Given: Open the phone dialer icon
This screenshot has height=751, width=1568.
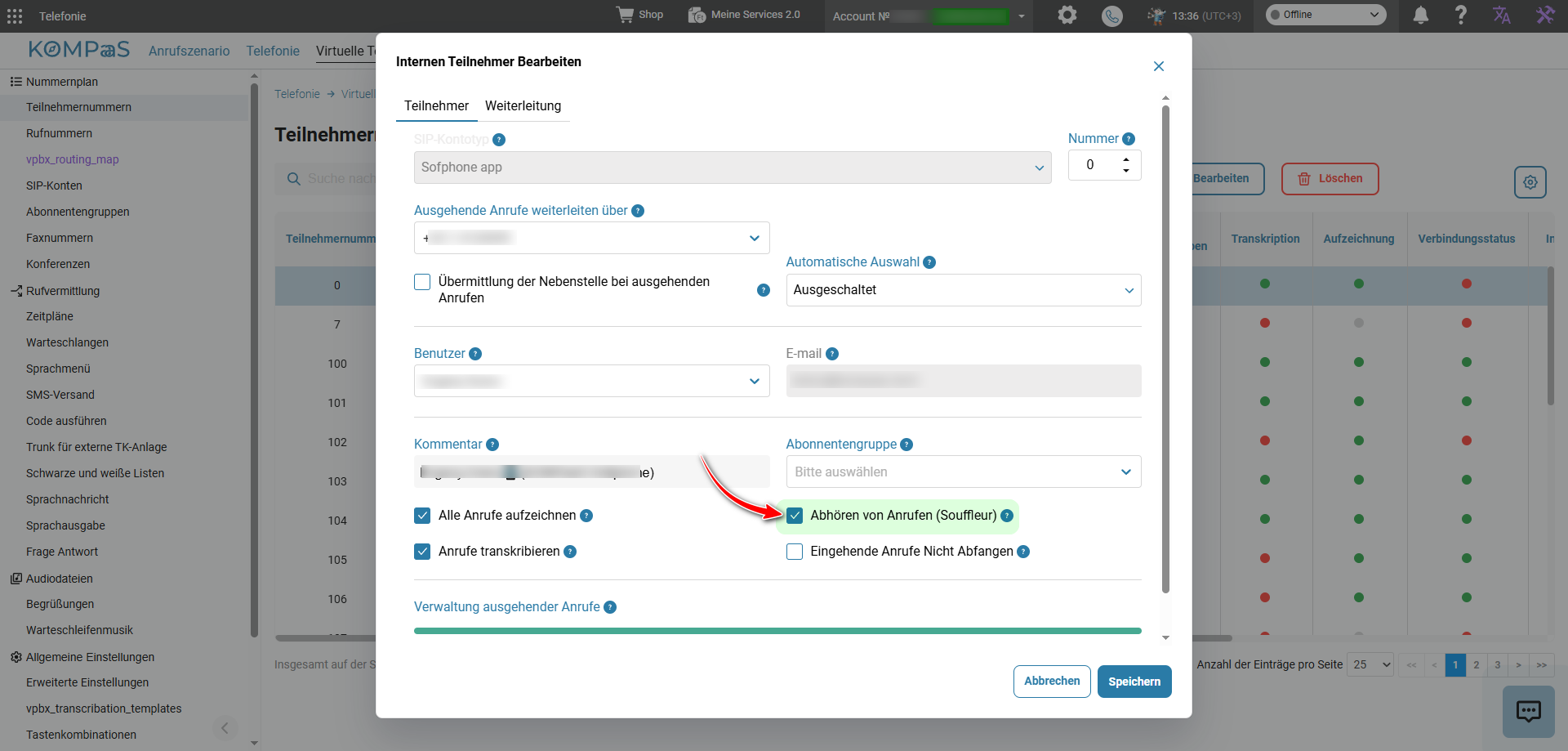Looking at the screenshot, I should [1111, 16].
